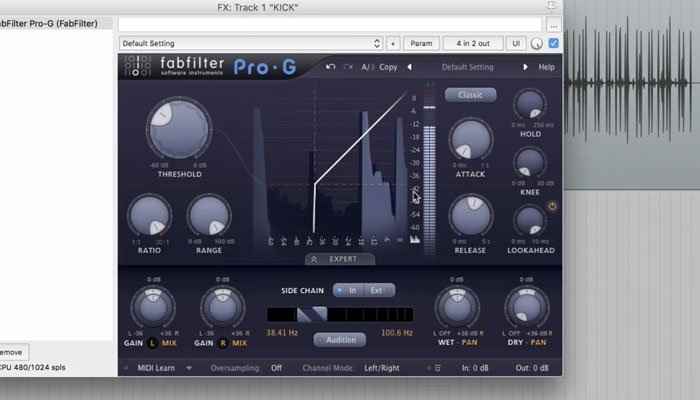Open the Default Setting preset menu in Pro-G
The height and width of the screenshot is (400, 700).
point(467,67)
